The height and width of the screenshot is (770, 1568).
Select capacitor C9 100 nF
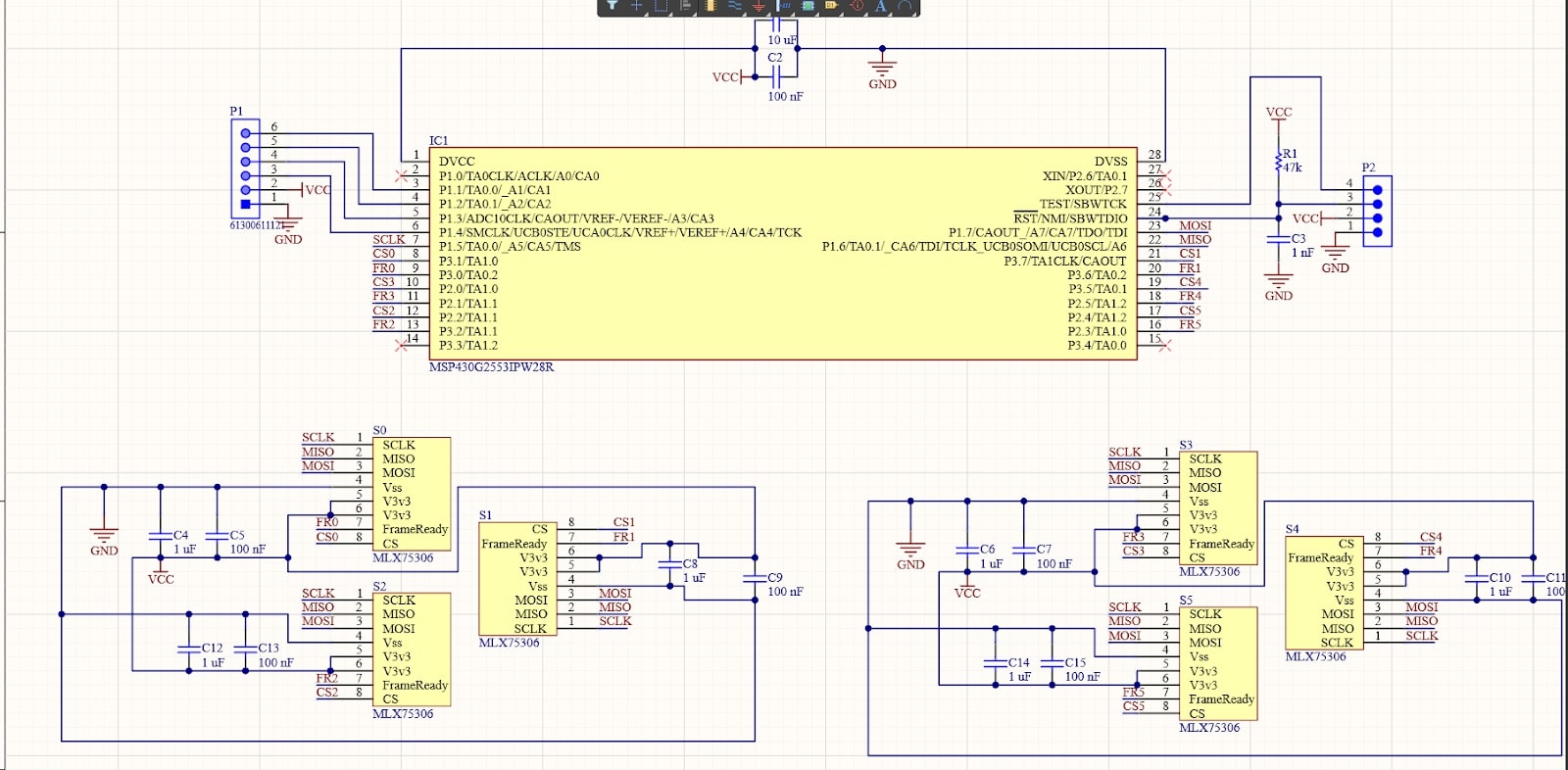pos(756,579)
